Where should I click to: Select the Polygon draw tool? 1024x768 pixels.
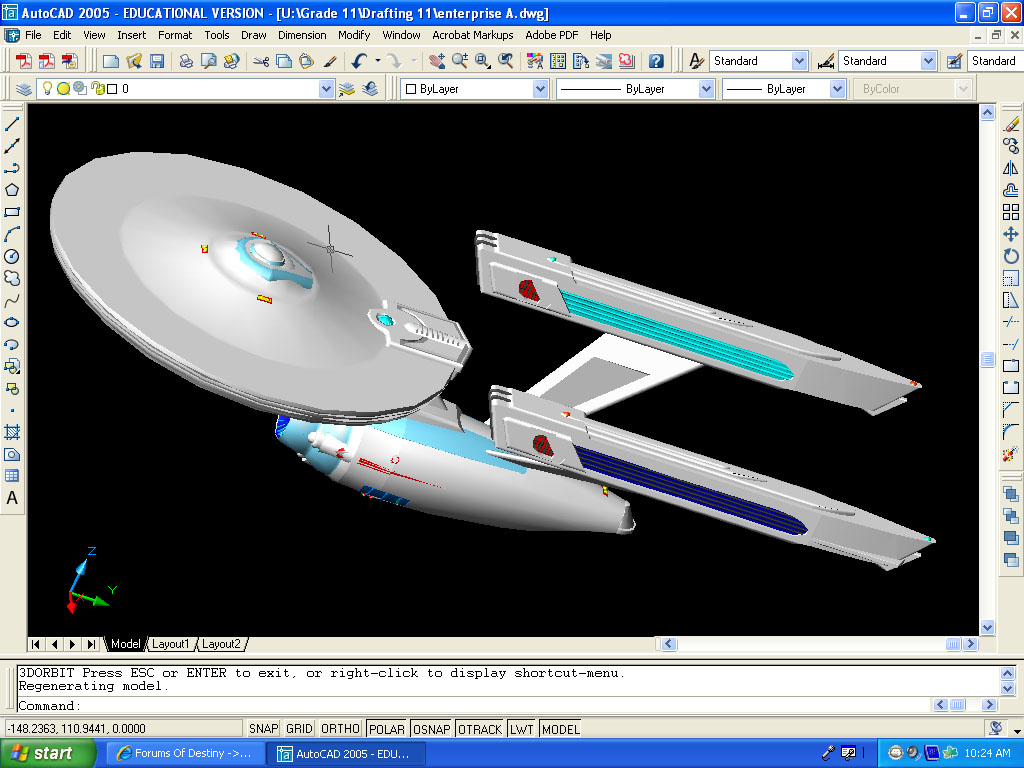[x=12, y=190]
